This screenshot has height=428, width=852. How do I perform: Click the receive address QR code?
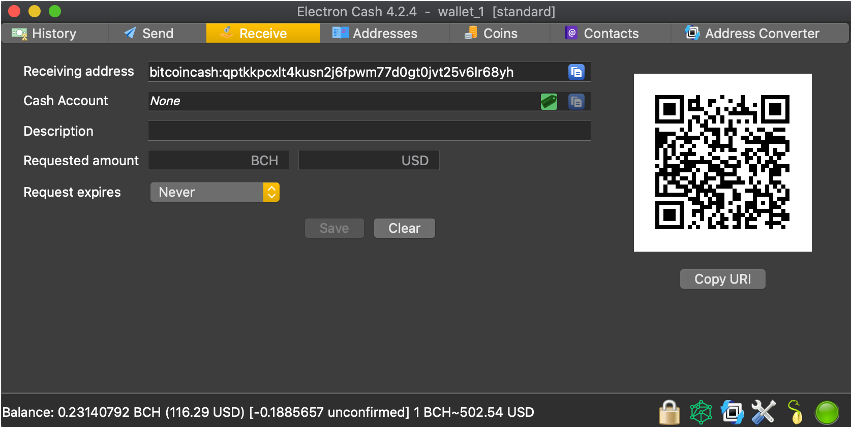click(x=722, y=163)
